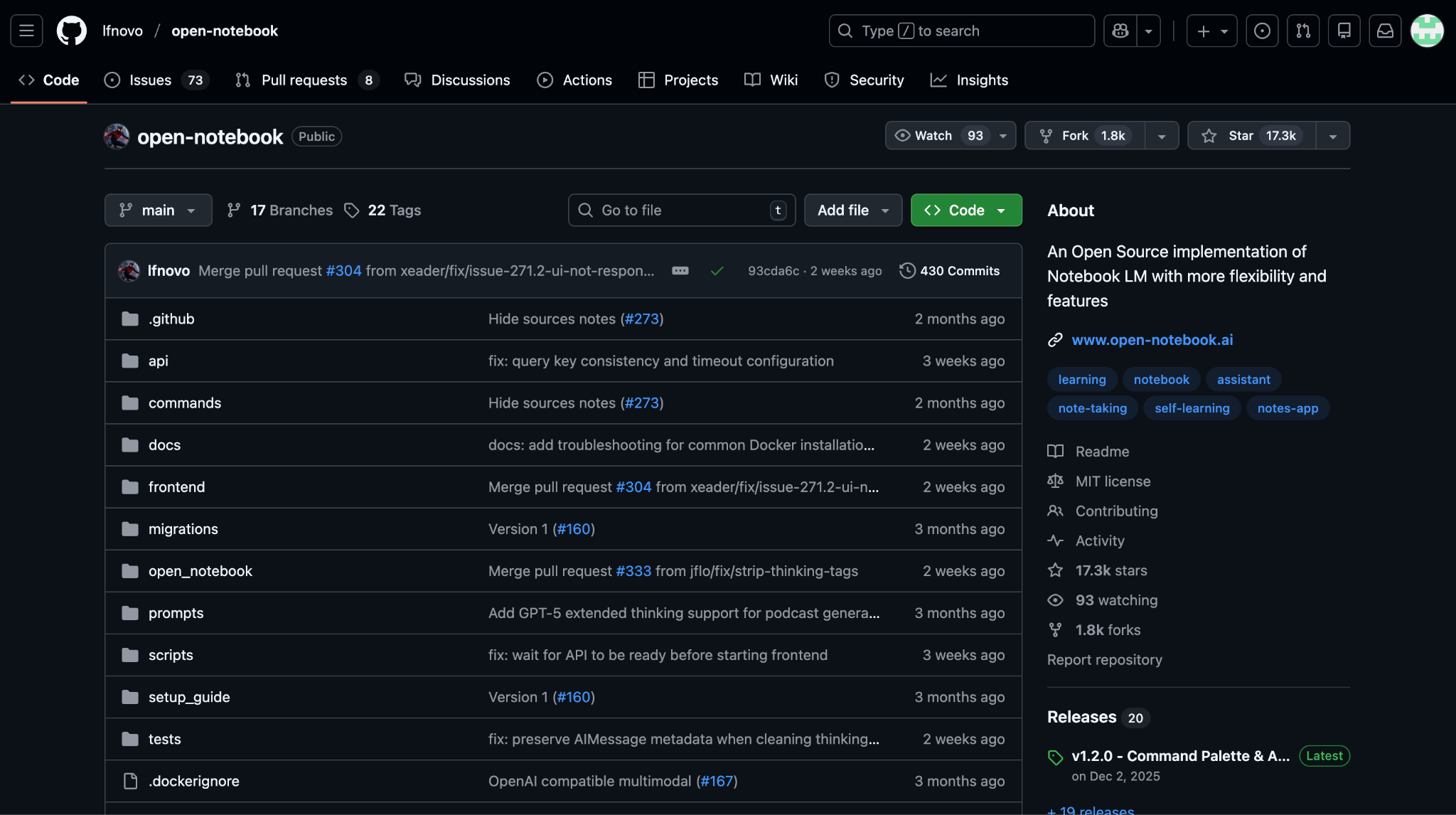Viewport: 1456px width, 815px height.
Task: Expand the Fork options arrow
Action: pyautogui.click(x=1162, y=136)
